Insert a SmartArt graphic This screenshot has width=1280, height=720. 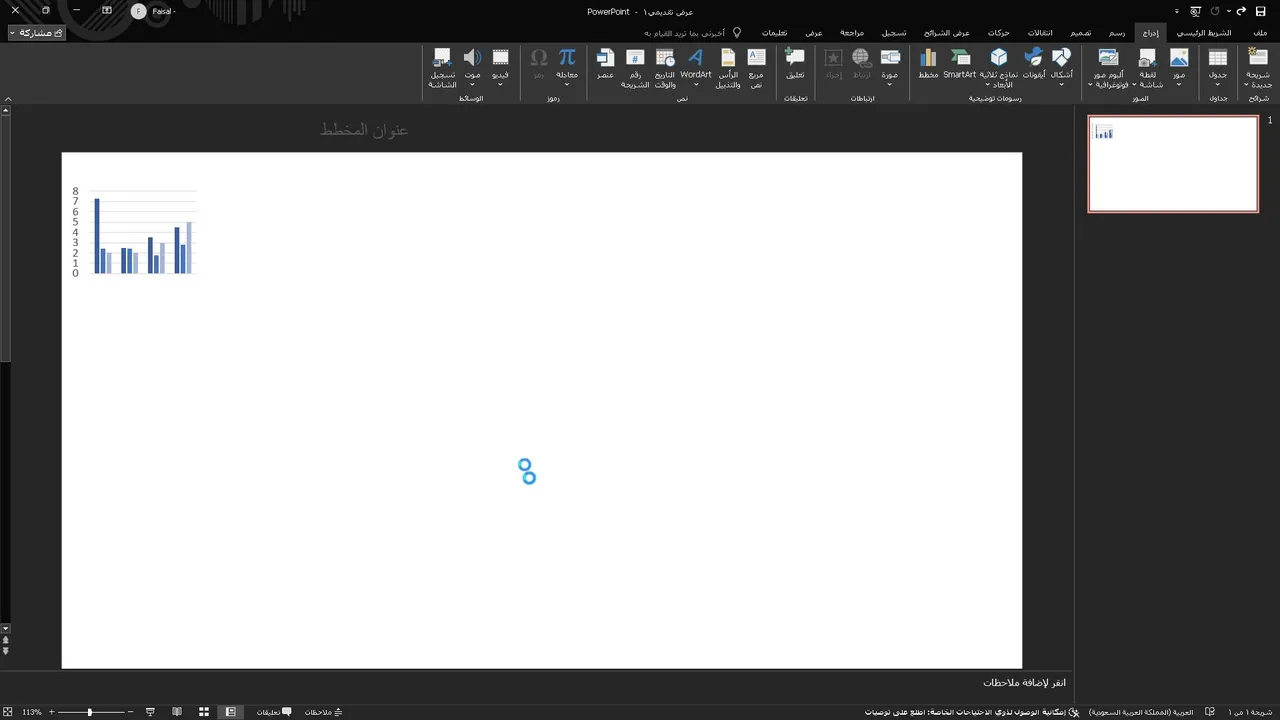(x=960, y=63)
